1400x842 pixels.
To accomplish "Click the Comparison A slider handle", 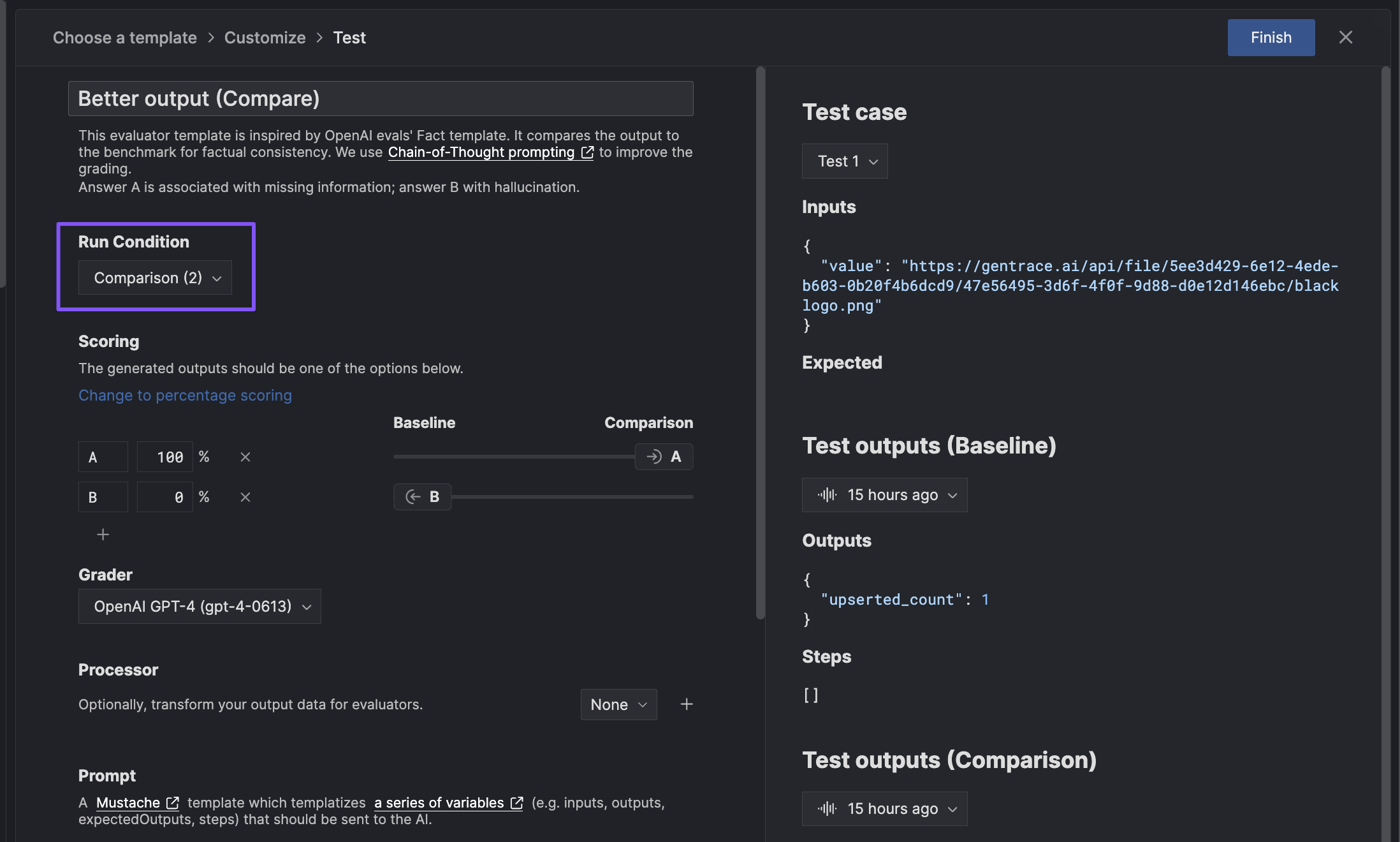I will tap(664, 457).
